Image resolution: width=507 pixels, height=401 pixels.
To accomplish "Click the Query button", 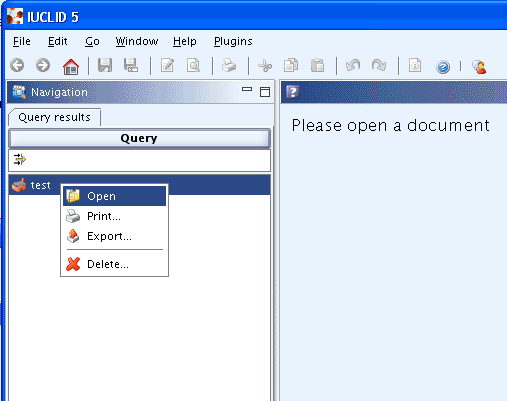I will pyautogui.click(x=139, y=138).
